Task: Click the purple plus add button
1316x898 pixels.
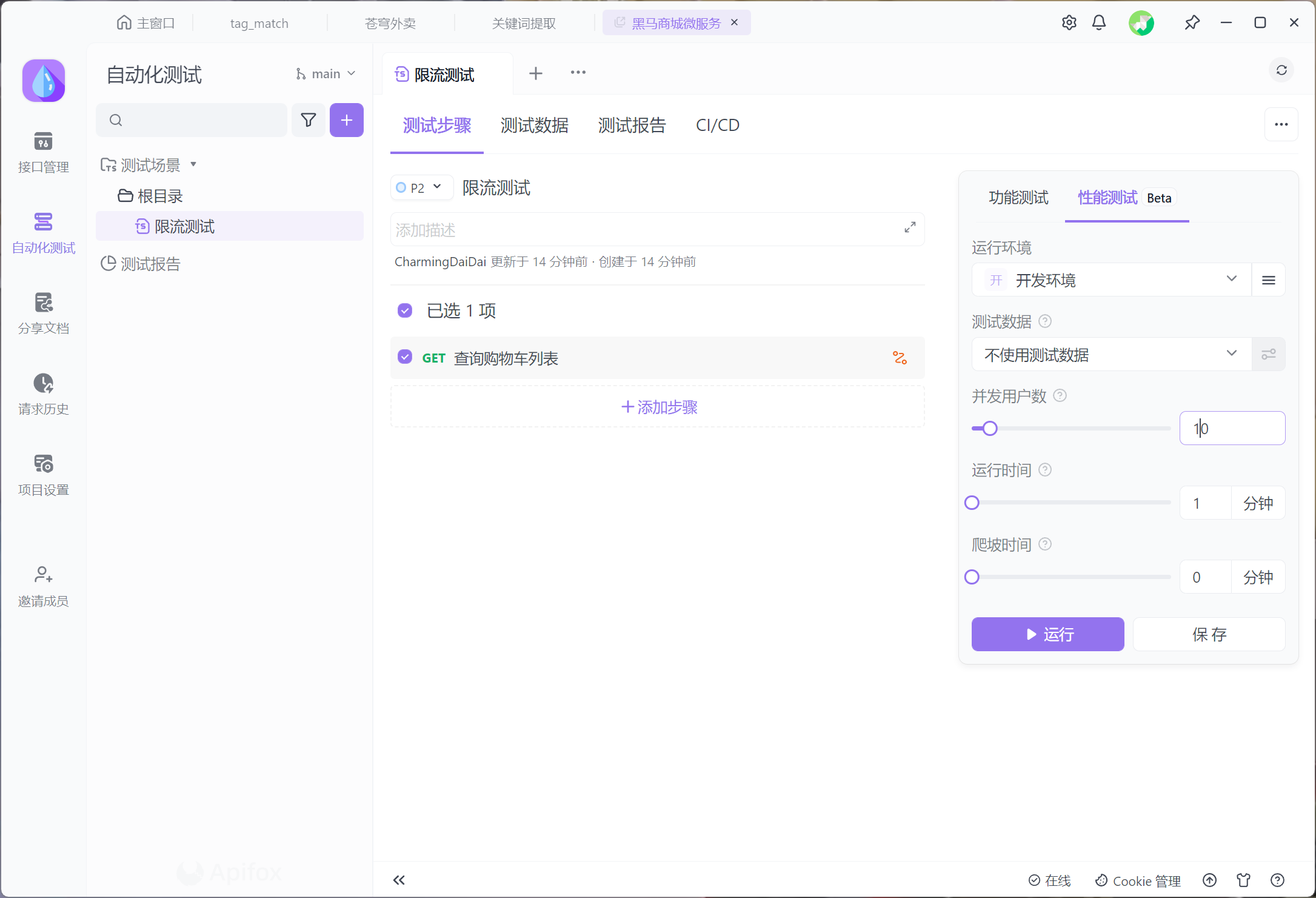Action: click(346, 120)
